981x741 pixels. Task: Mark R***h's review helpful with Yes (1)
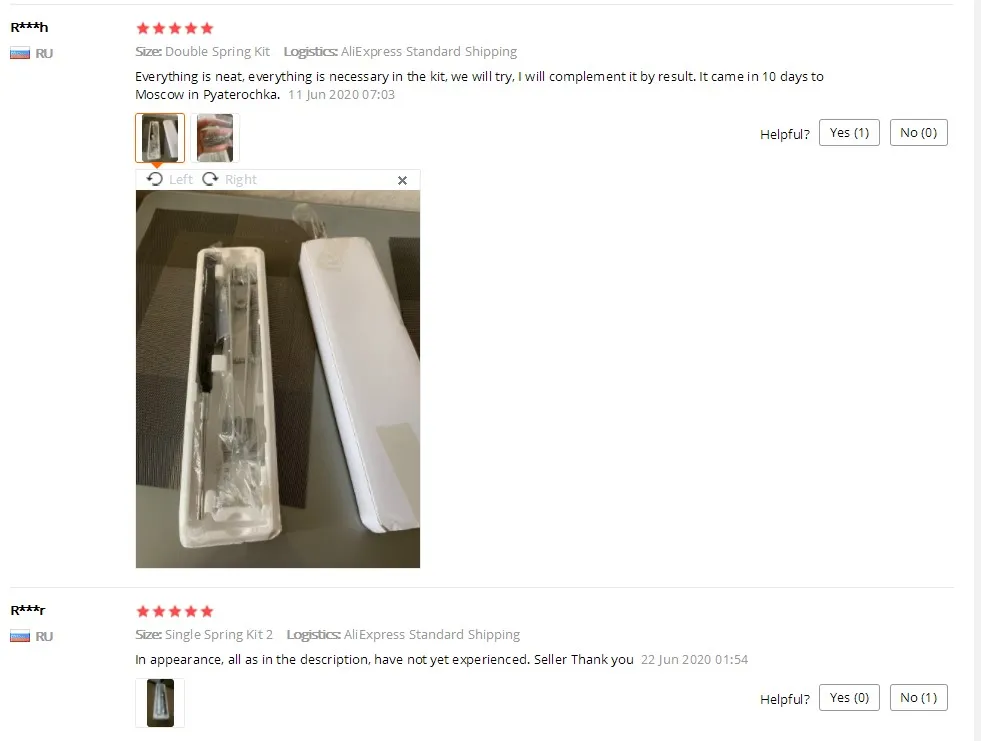(x=849, y=133)
